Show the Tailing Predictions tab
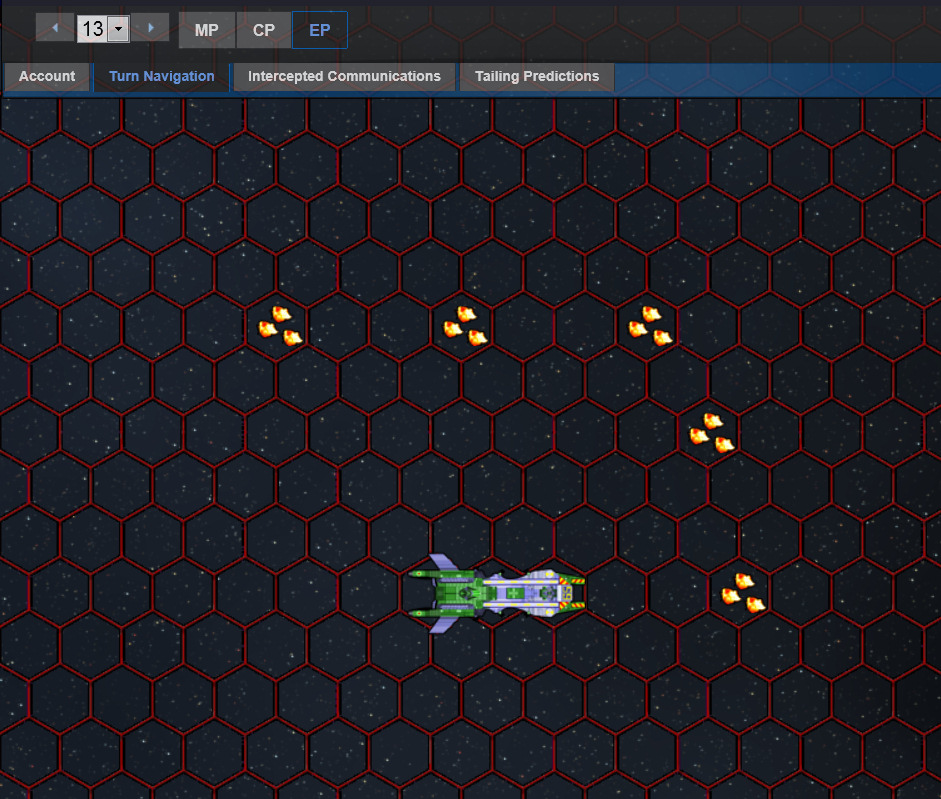The image size is (941, 799). pyautogui.click(x=537, y=77)
